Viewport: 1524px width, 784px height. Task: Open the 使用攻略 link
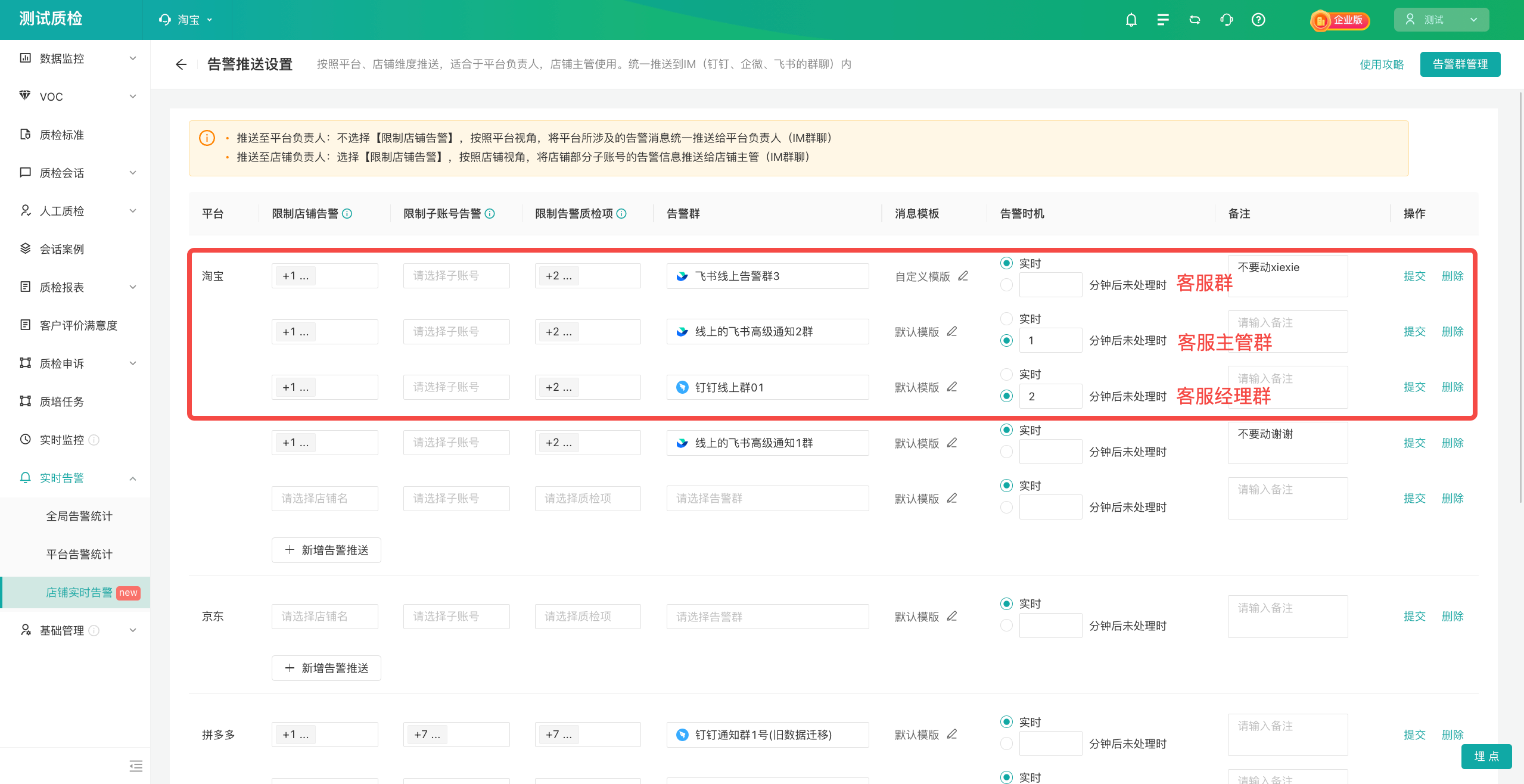point(1382,64)
